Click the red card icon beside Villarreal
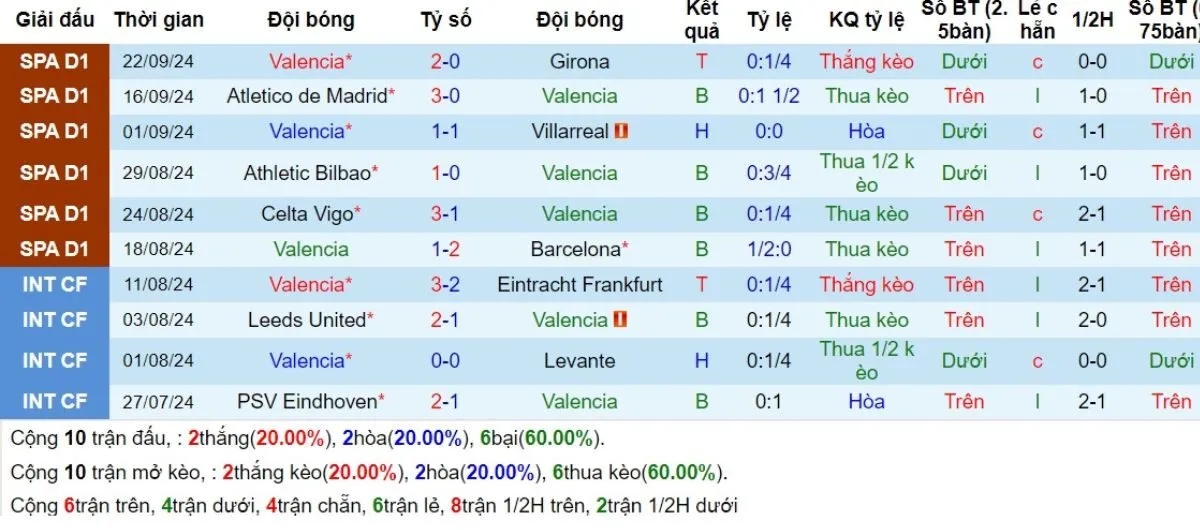This screenshot has height=530, width=1200. click(x=621, y=131)
